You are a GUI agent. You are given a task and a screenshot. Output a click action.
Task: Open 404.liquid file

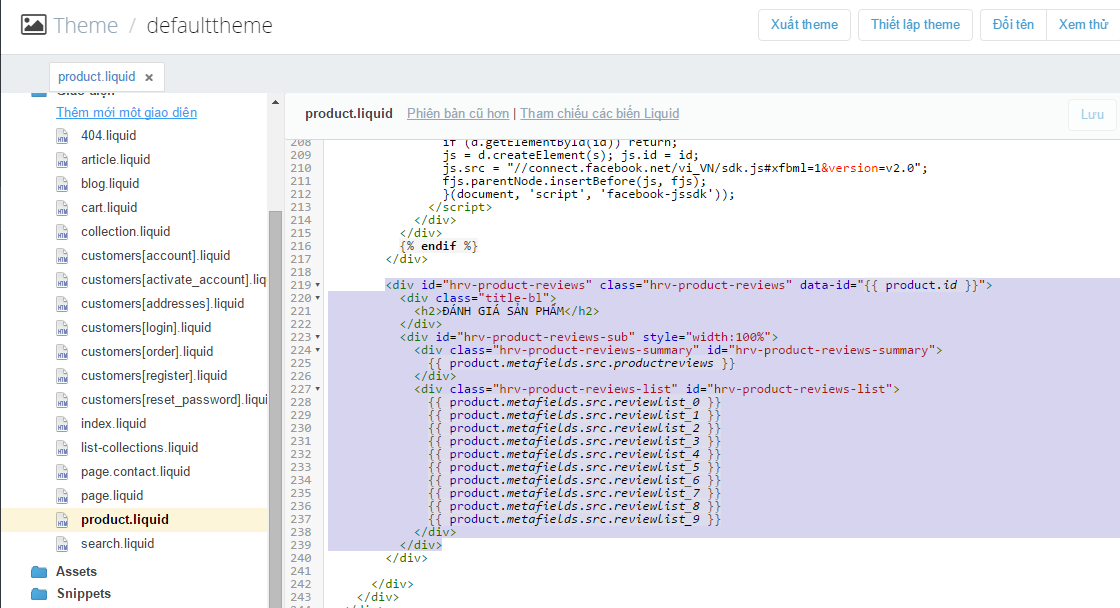(109, 135)
